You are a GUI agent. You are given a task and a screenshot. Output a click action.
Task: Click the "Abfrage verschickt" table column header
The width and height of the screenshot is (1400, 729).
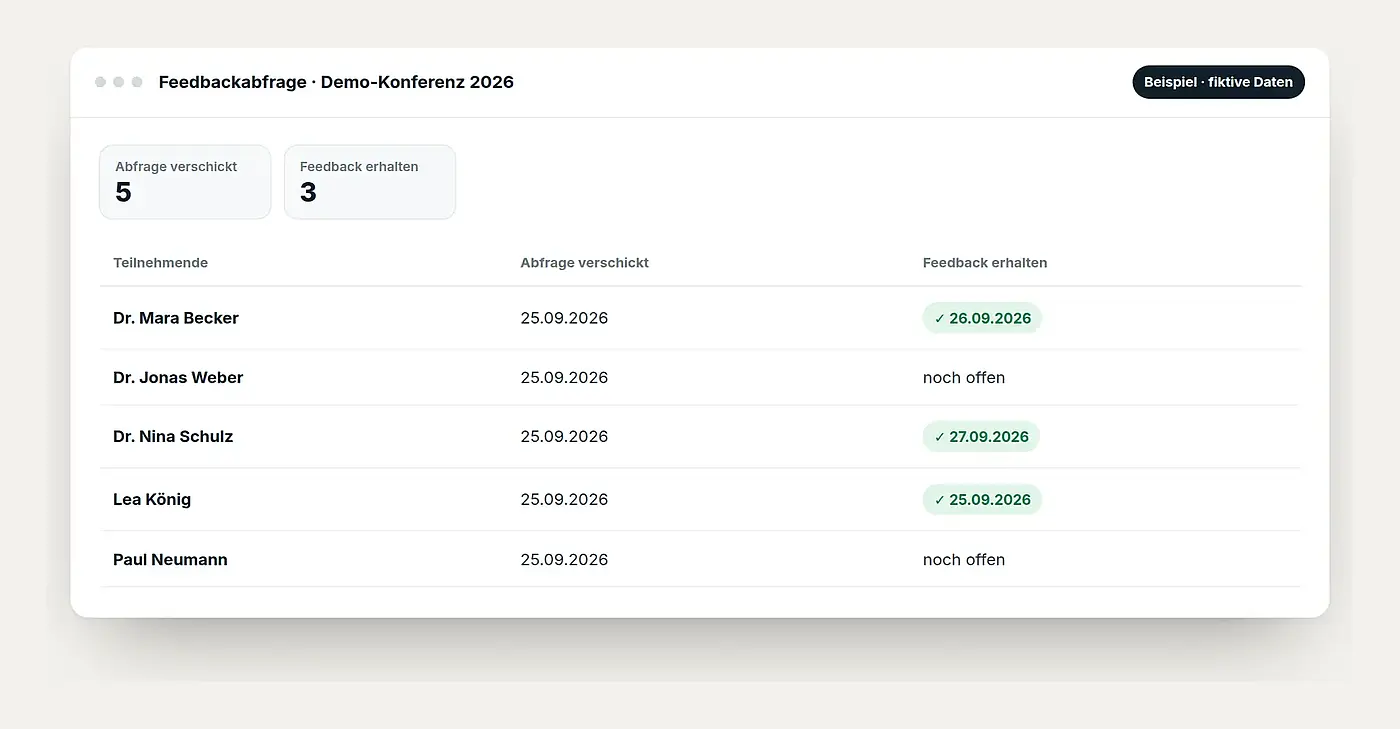[x=585, y=263]
